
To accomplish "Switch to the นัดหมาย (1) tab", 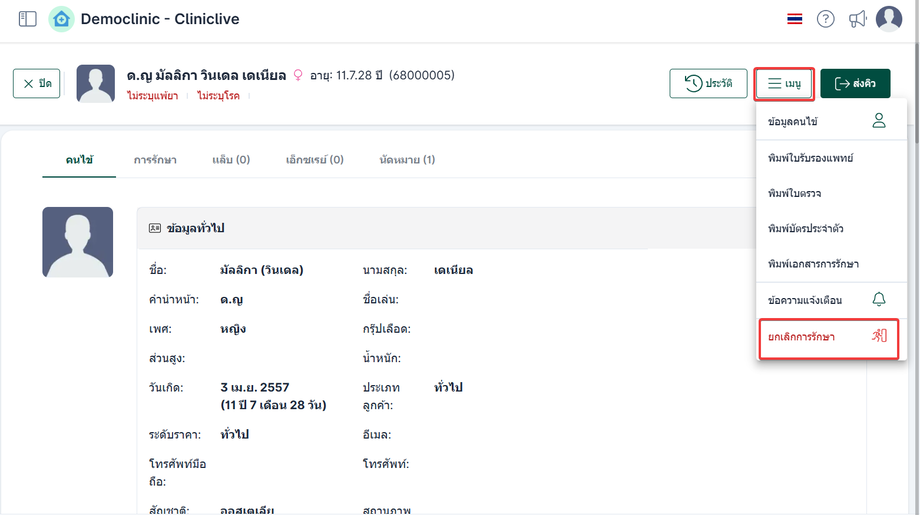I will [407, 160].
